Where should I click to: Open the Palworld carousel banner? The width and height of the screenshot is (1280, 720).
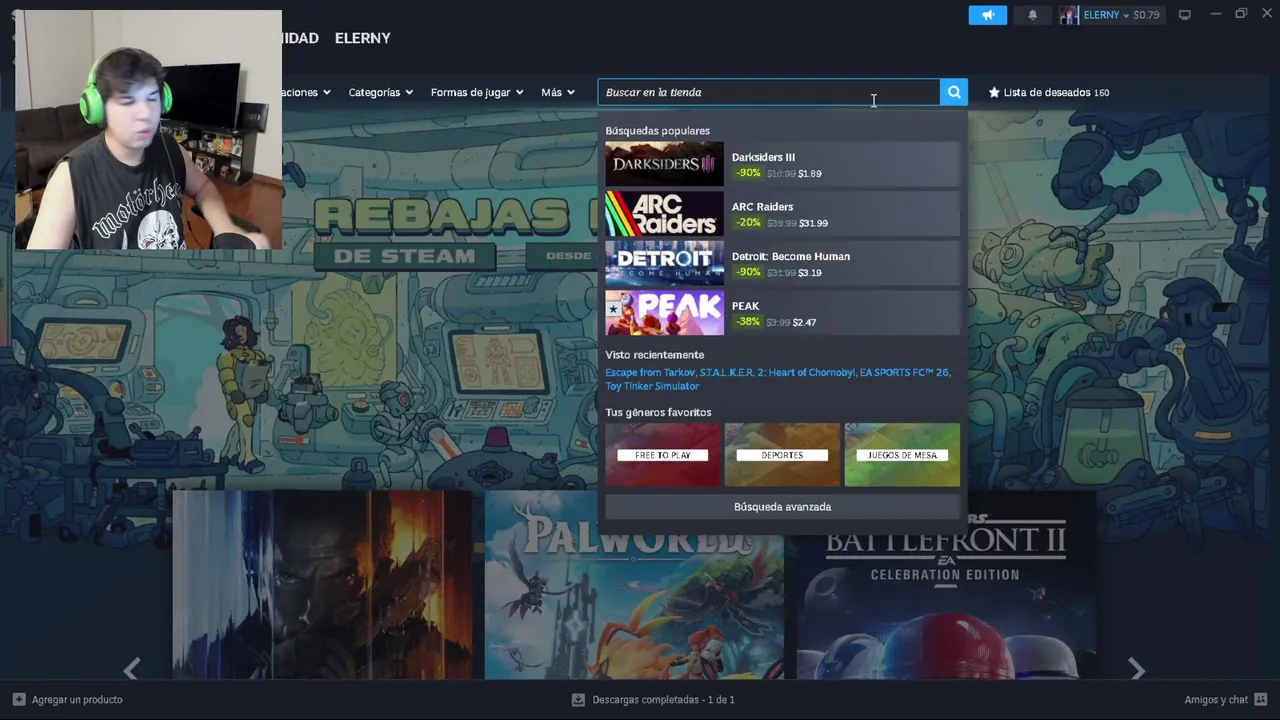pyautogui.click(x=634, y=585)
